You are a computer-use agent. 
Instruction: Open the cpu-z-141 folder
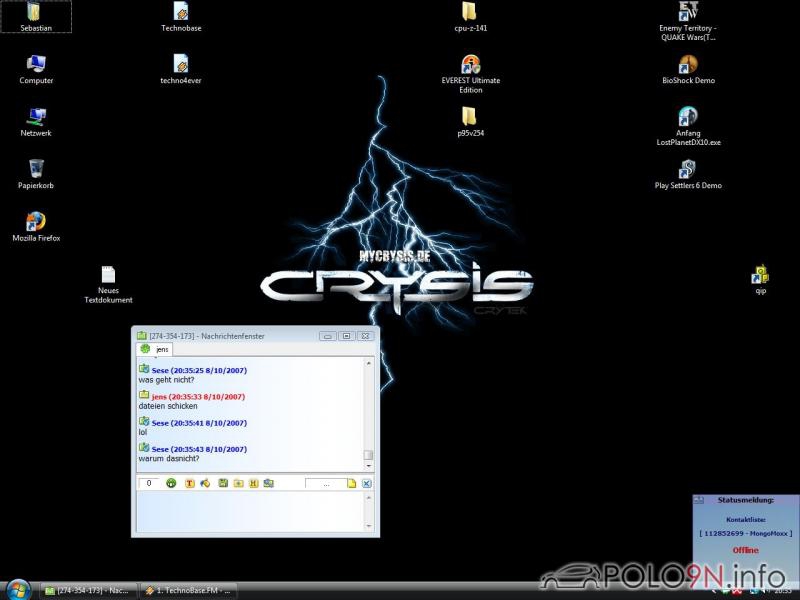click(470, 16)
